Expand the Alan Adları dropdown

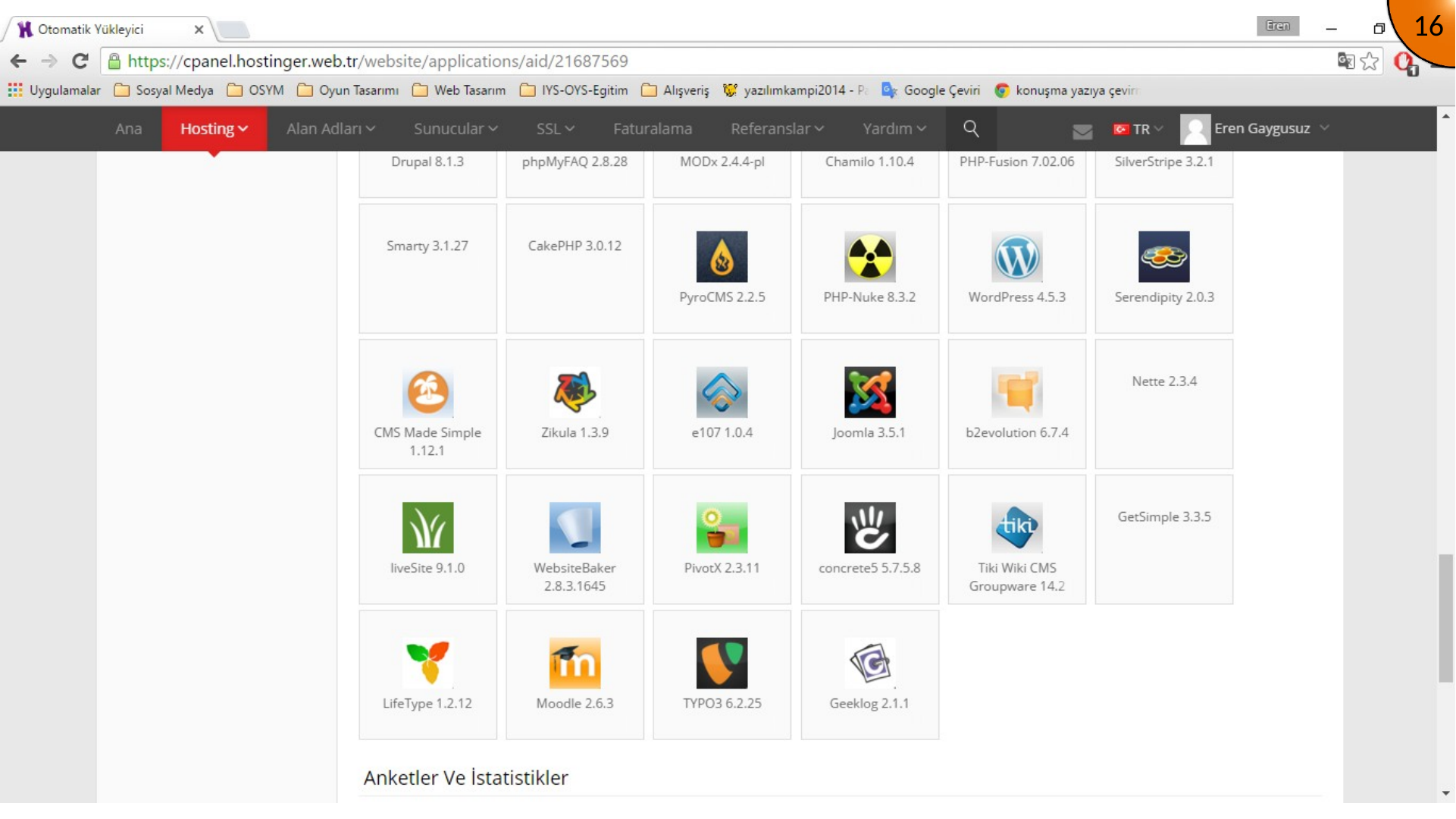(330, 128)
